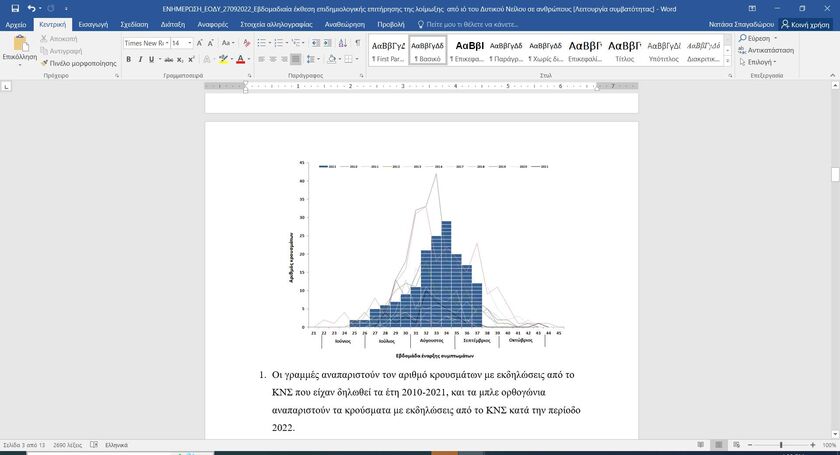
Task: Click the underline button
Action: click(x=153, y=59)
